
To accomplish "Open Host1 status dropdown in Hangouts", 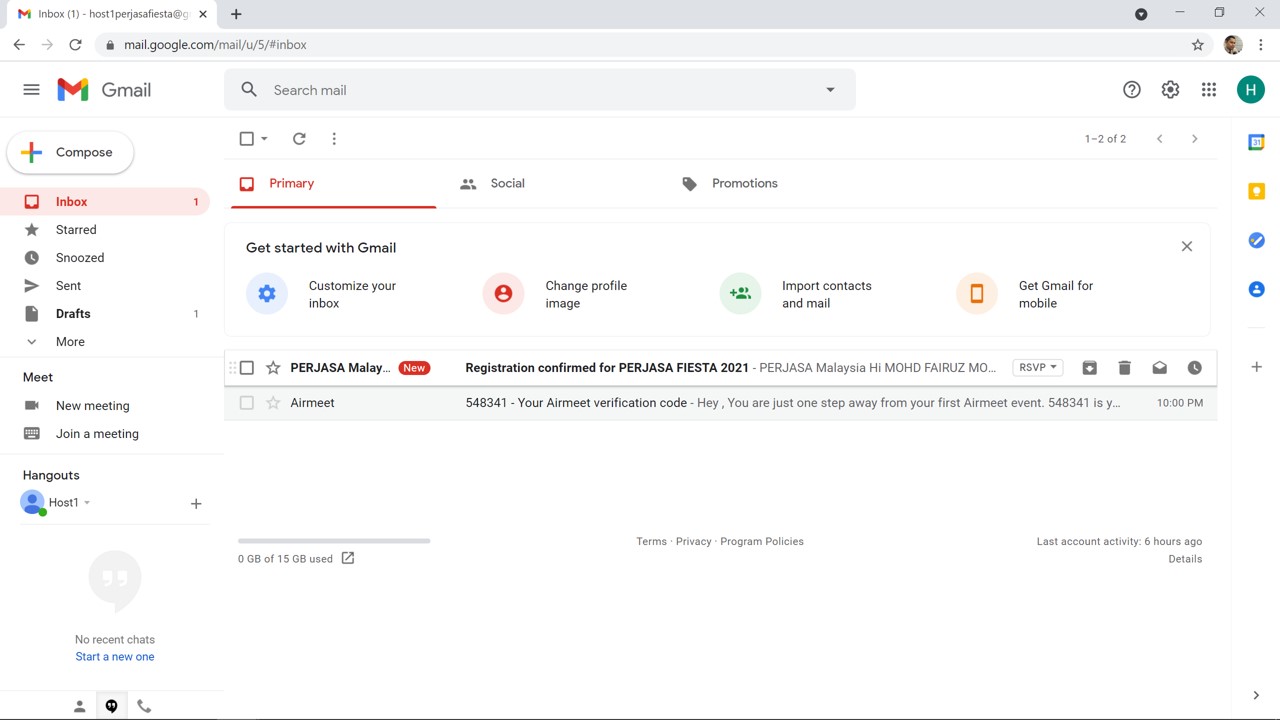I will tap(87, 503).
